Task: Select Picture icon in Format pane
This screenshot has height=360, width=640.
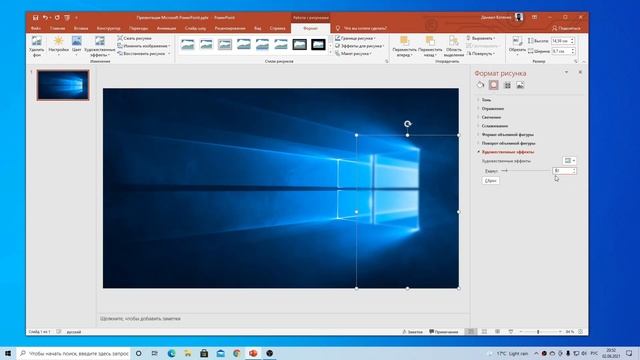Action: coord(520,85)
